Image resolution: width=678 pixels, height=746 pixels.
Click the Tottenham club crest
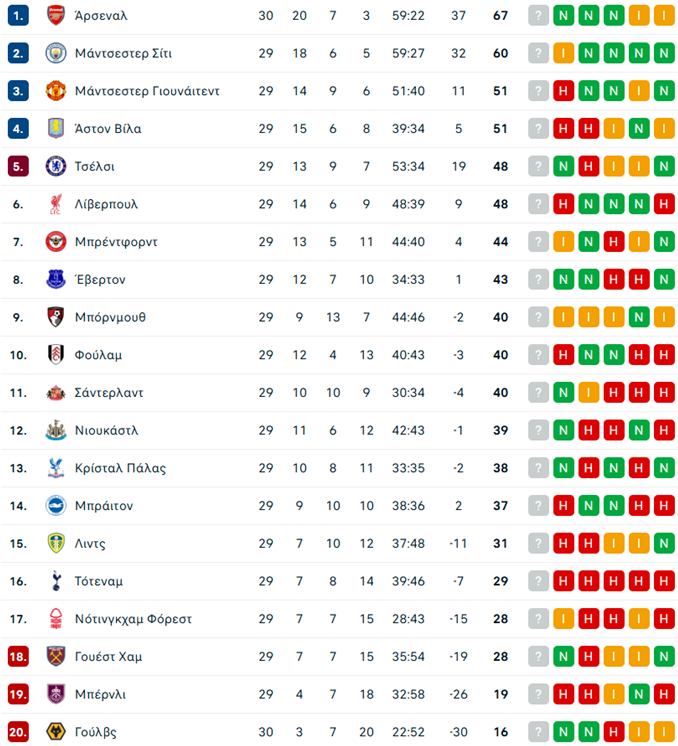pyautogui.click(x=55, y=581)
